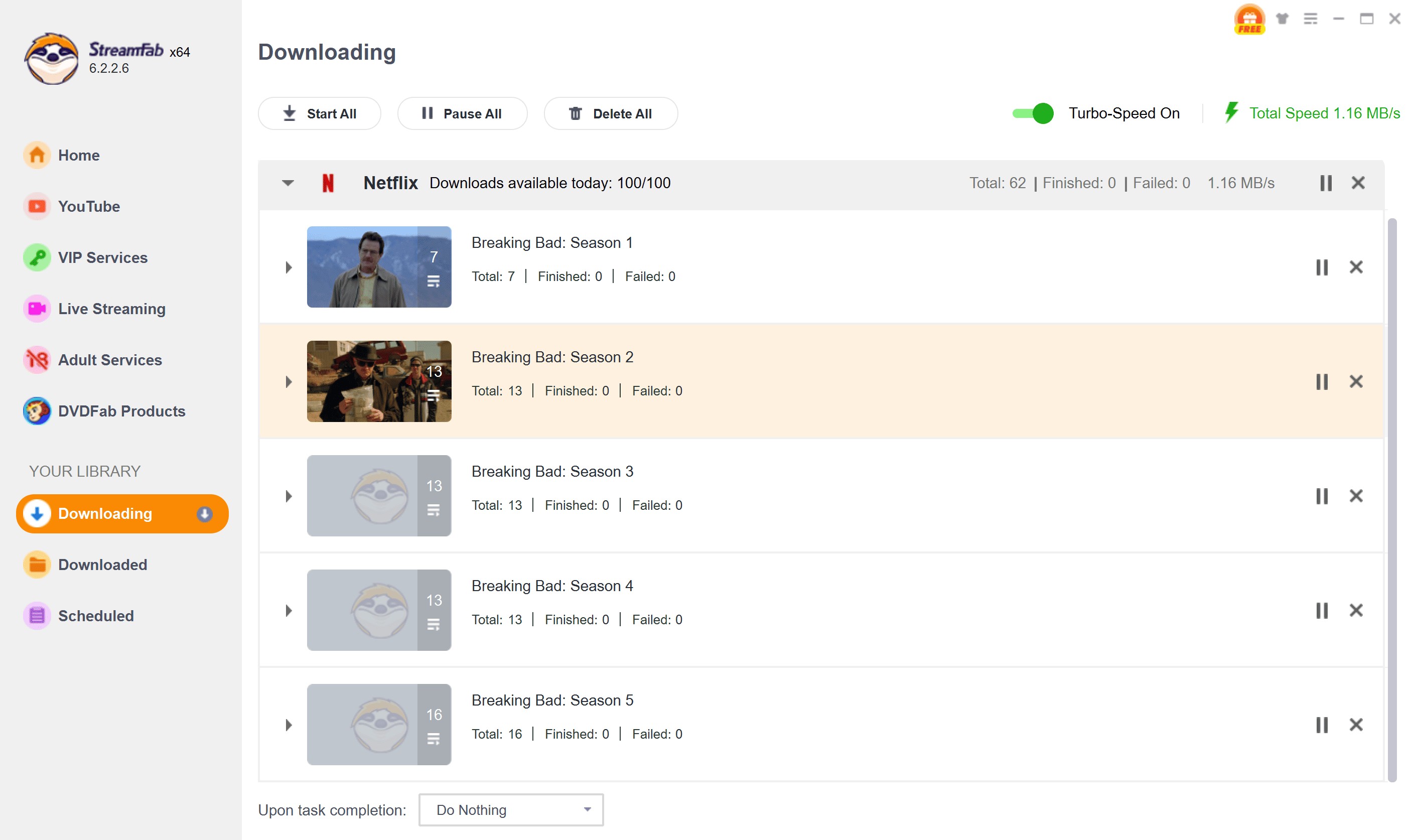Click the Netflix N logo

click(328, 183)
